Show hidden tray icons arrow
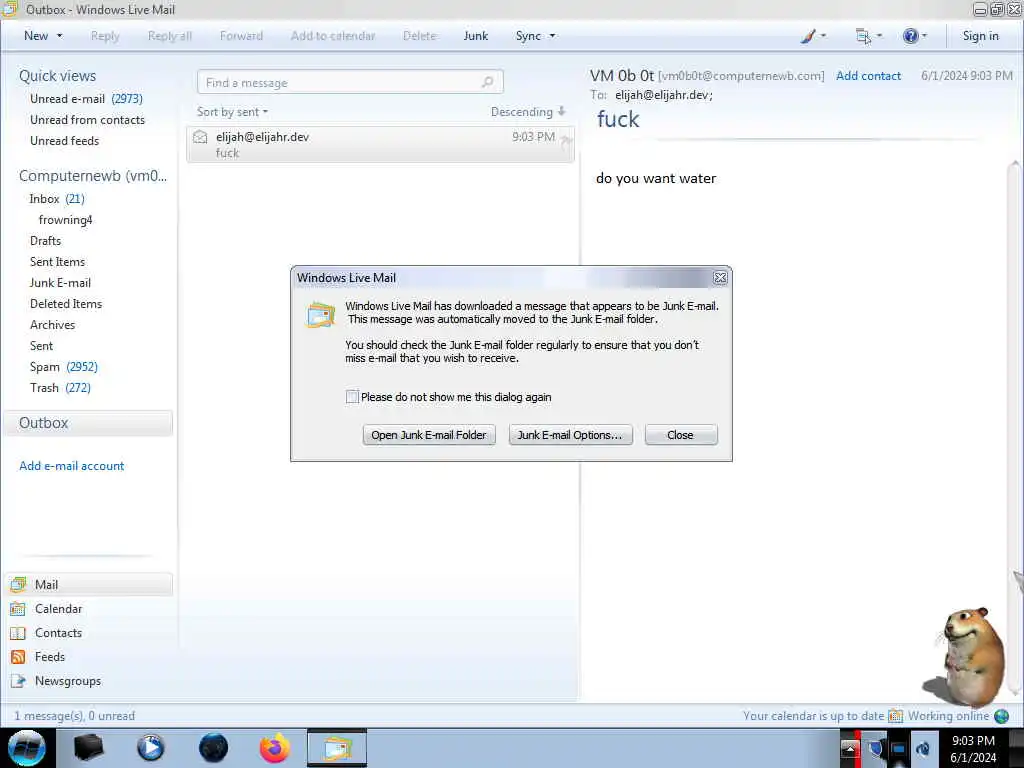Image resolution: width=1024 pixels, height=768 pixels. click(850, 748)
